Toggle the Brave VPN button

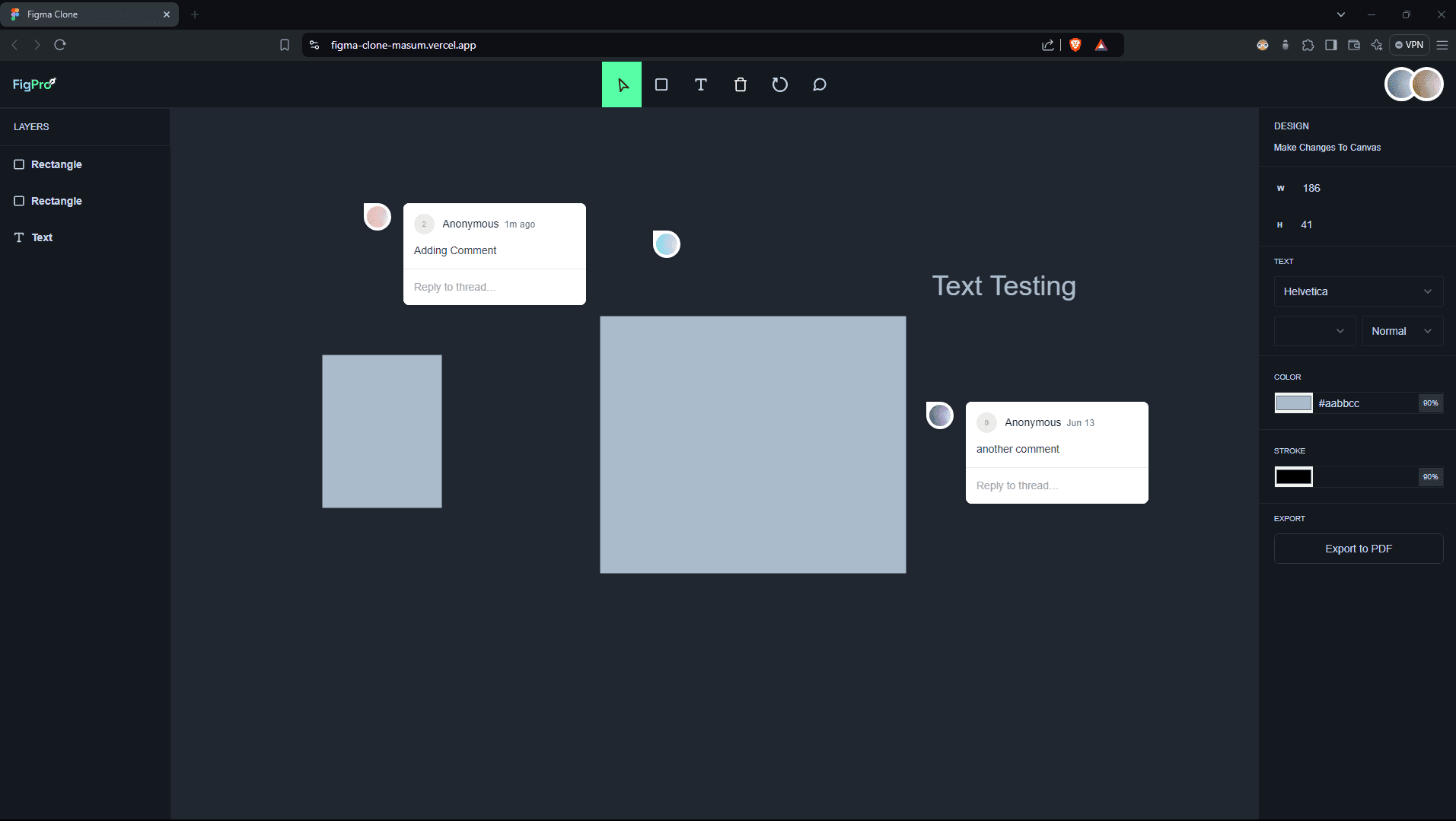pyautogui.click(x=1409, y=45)
